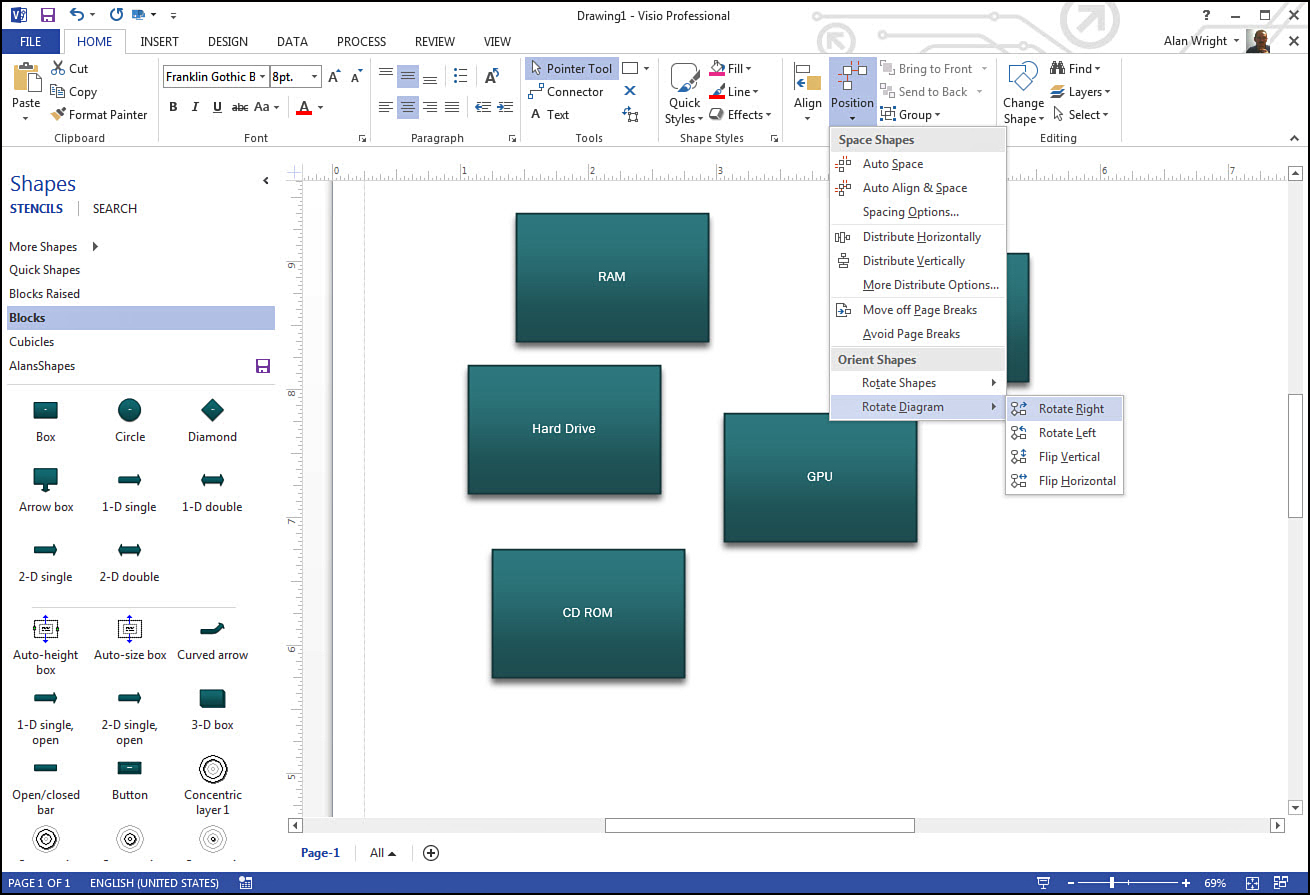This screenshot has width=1310, height=895.
Task: Expand the Group dropdown
Action: [x=937, y=115]
